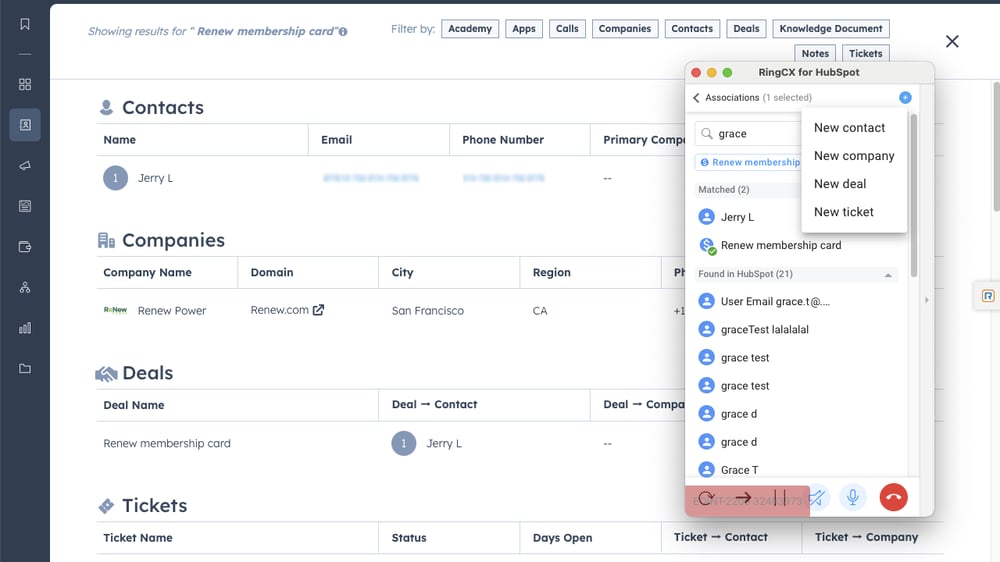This screenshot has height=562, width=1000.
Task: Open the Renew Power company name
Action: tap(172, 311)
